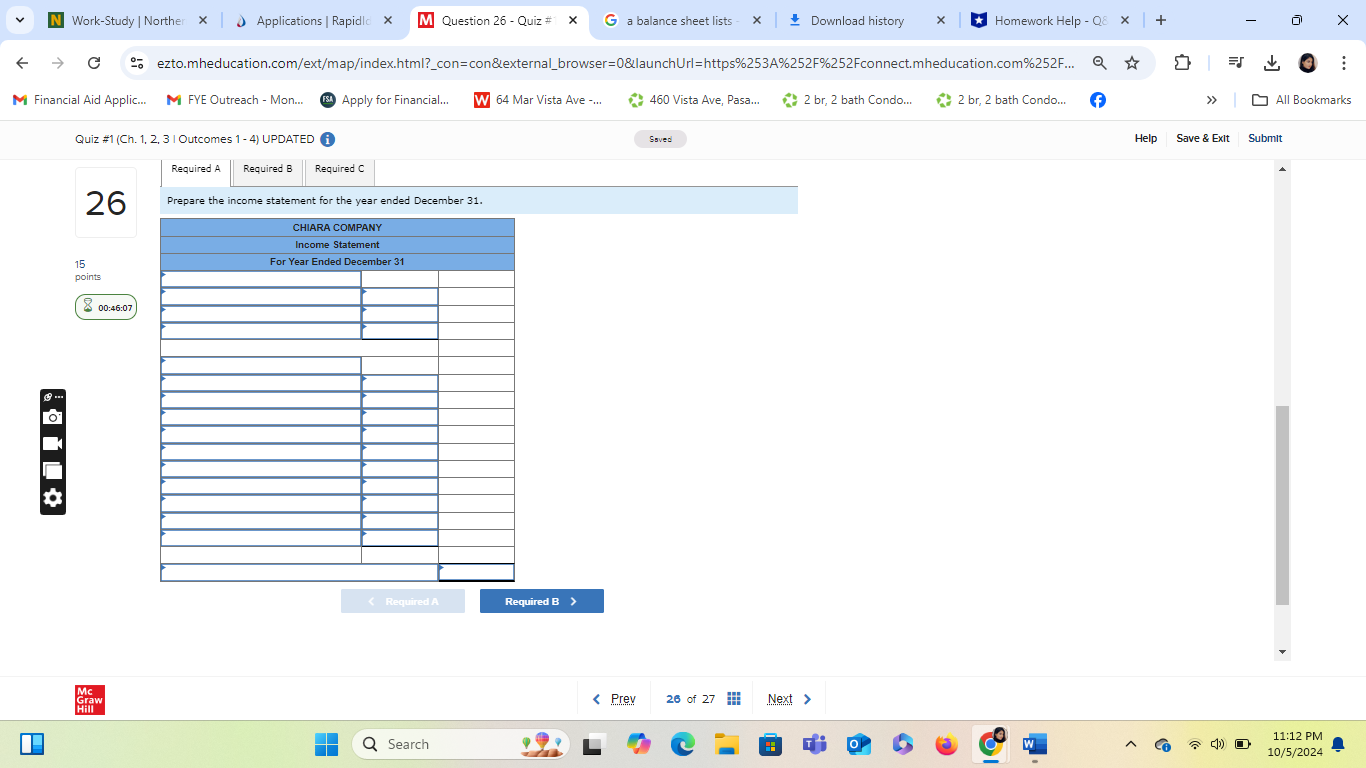Open the clock and date in system tray
This screenshot has width=1366, height=768.
pos(1294,744)
